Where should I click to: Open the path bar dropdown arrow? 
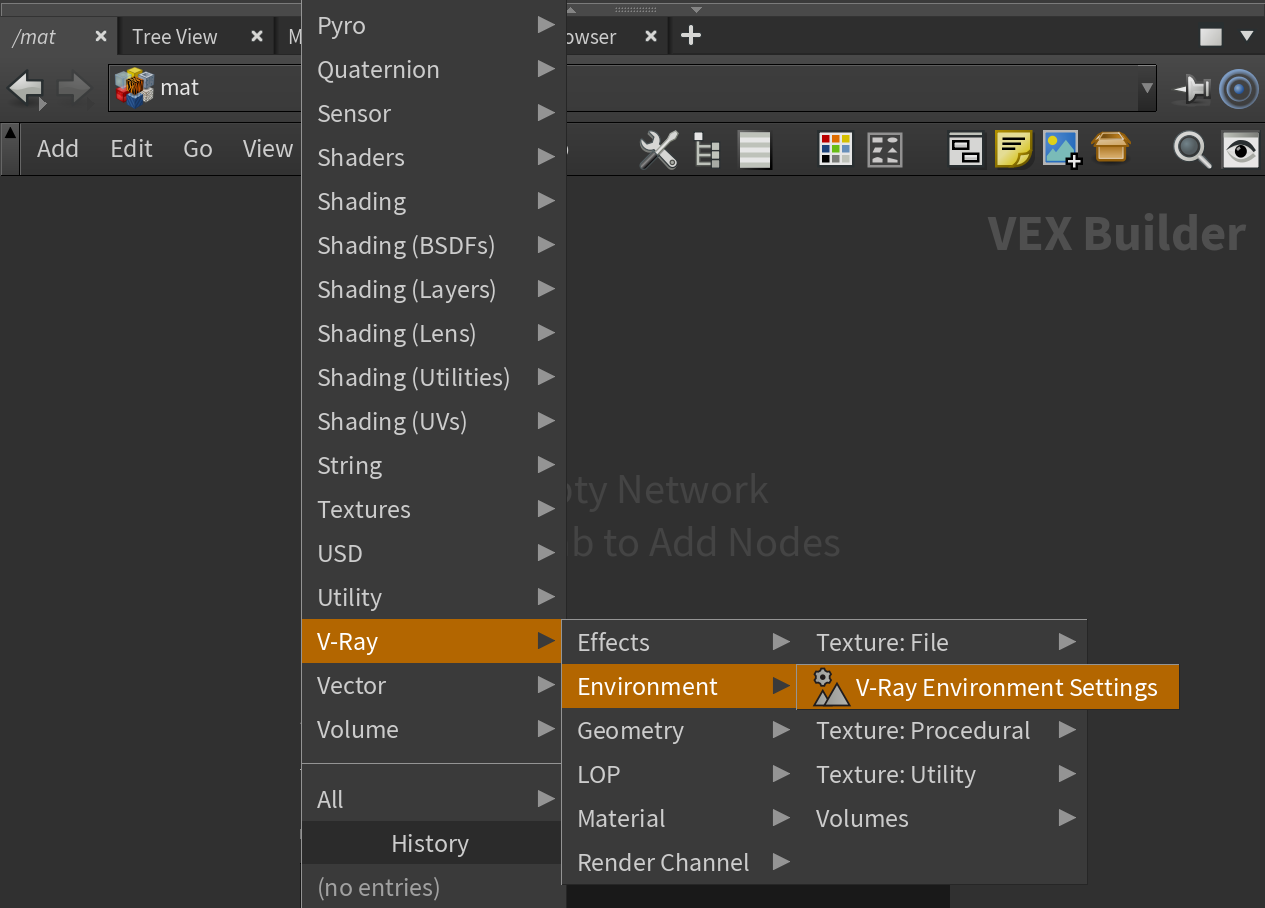(1147, 89)
